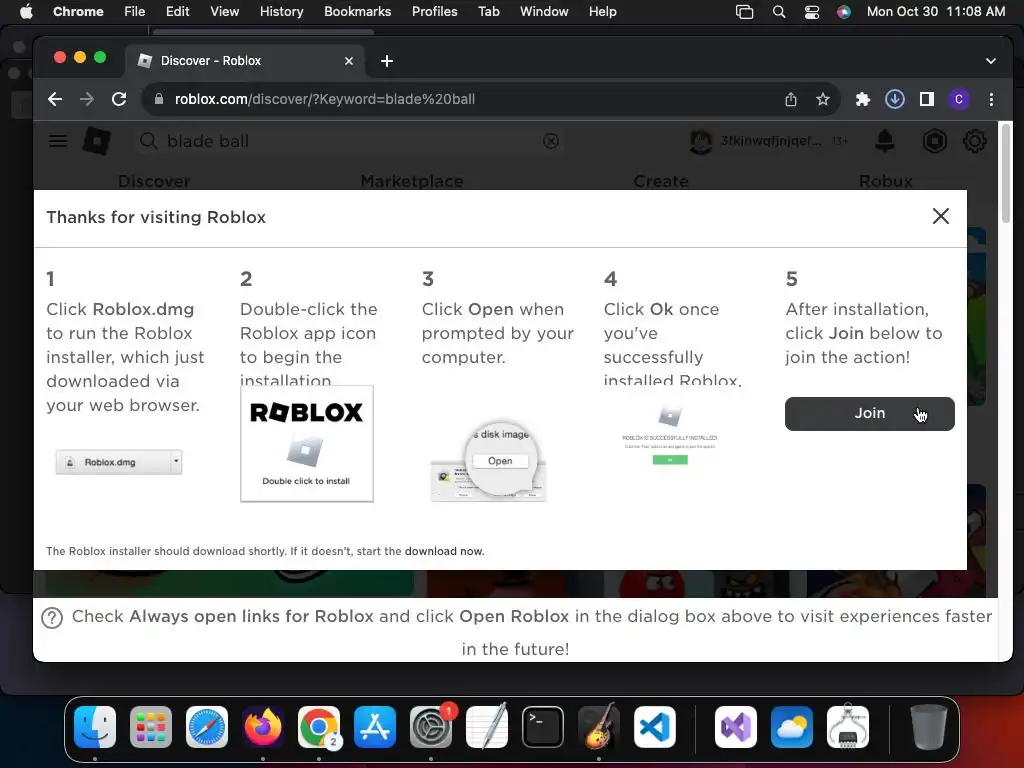Image resolution: width=1024 pixels, height=768 pixels.
Task: Click the Double click to install image
Action: click(x=307, y=444)
